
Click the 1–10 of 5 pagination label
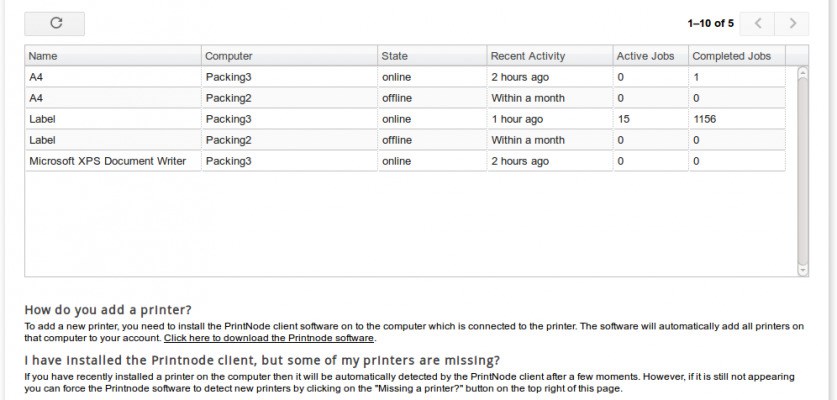(x=710, y=23)
